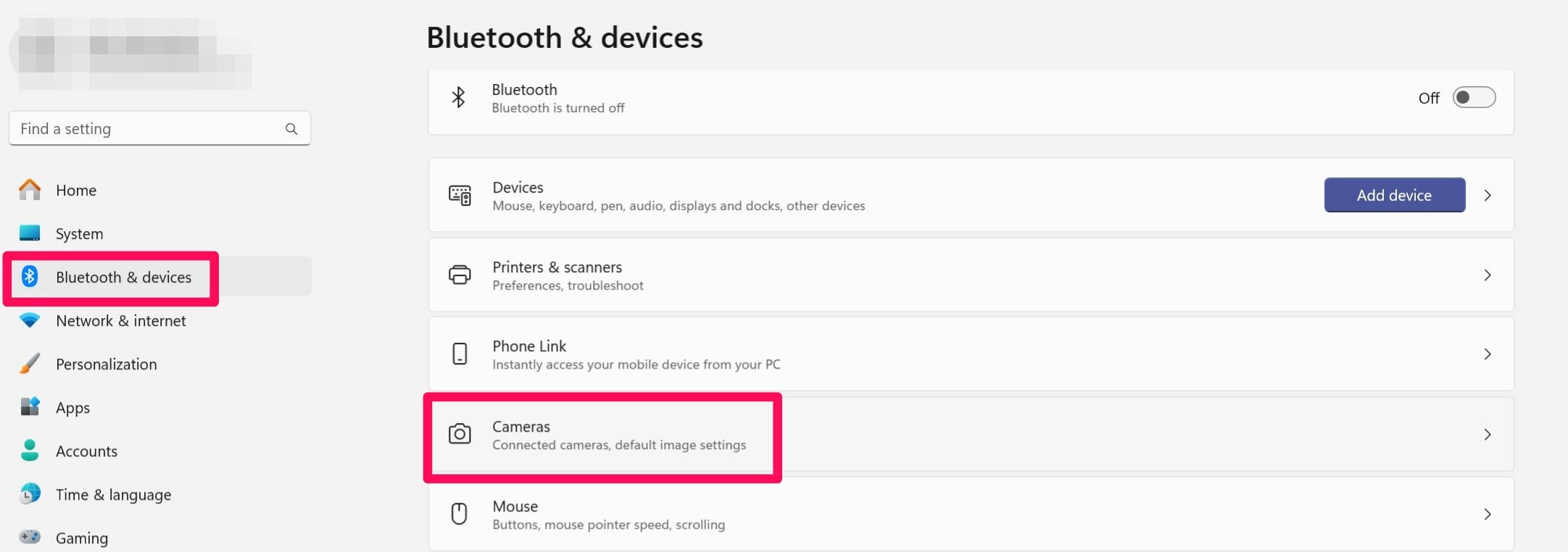Toggle the Bluetooth switch on
1568x552 pixels.
tap(1474, 97)
